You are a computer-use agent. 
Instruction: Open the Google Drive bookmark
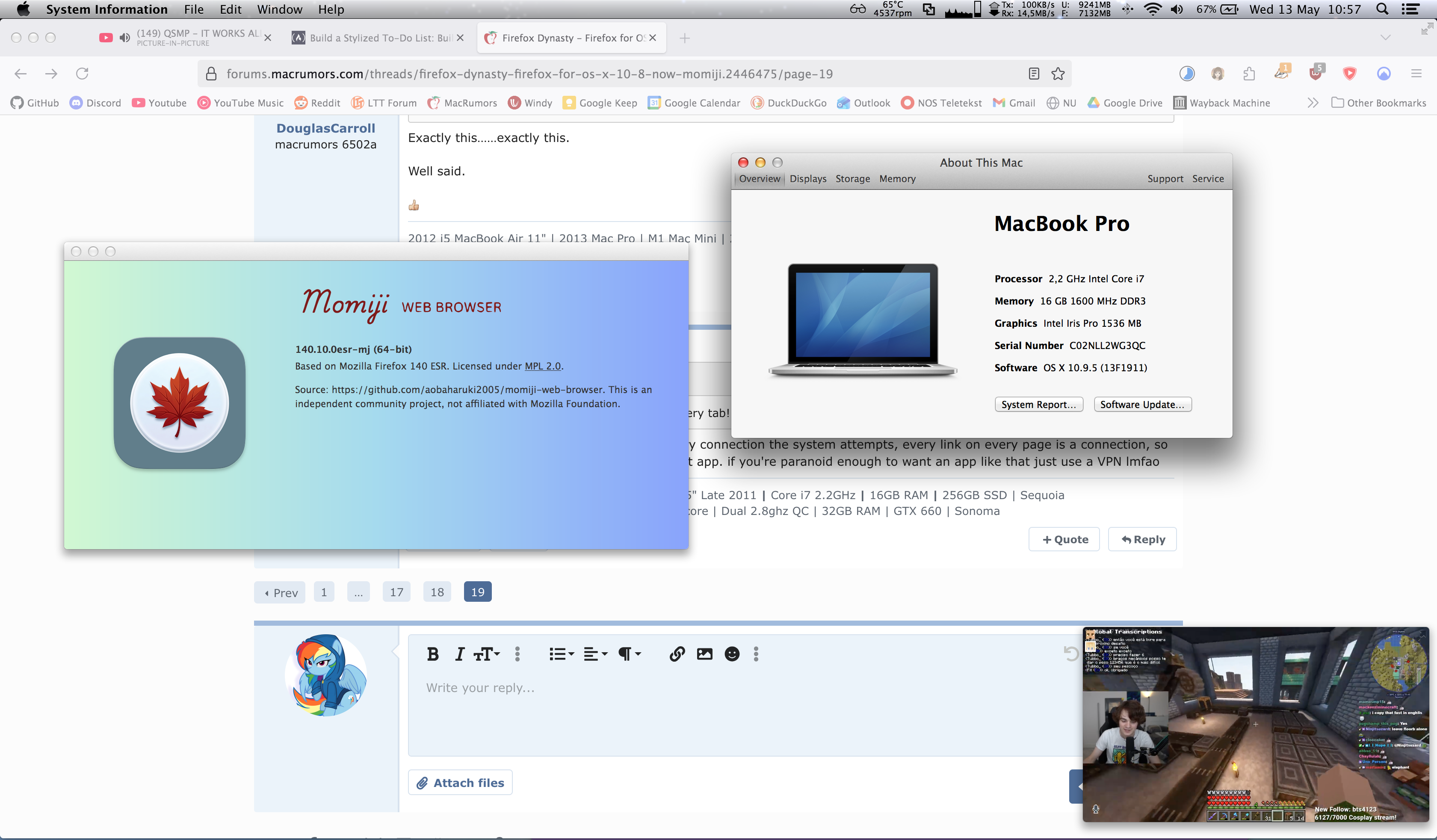(1125, 103)
